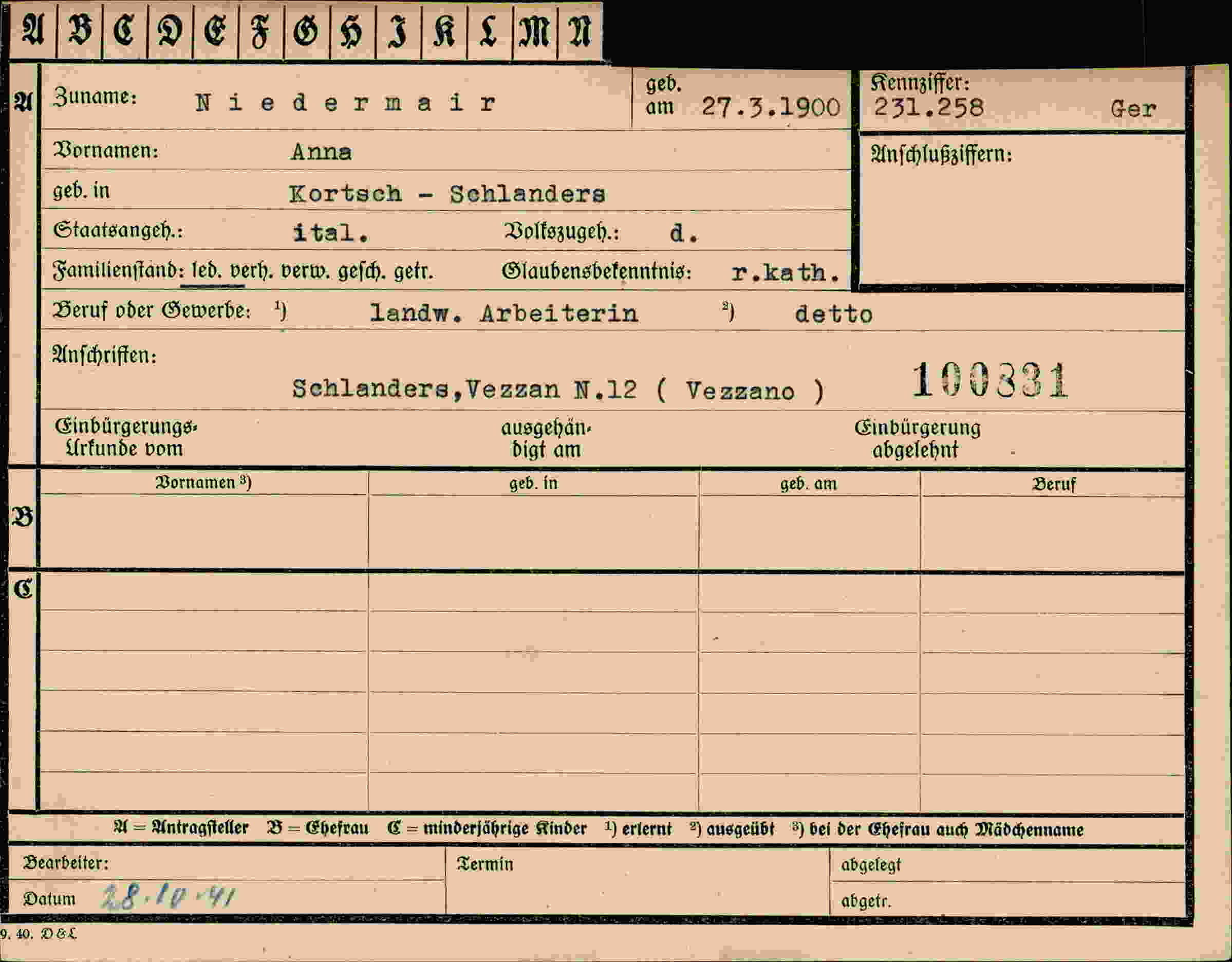Click the 'Glaubensbekenntnis:' label
The height and width of the screenshot is (962, 1232).
pos(596,271)
